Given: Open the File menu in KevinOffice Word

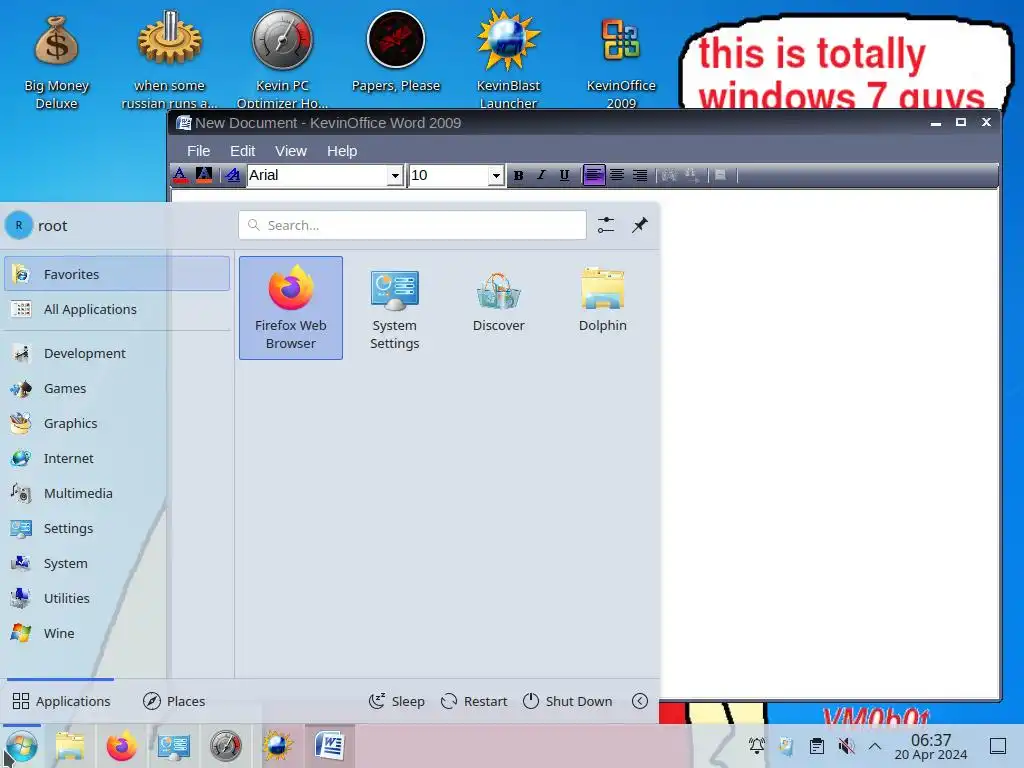Looking at the screenshot, I should [x=199, y=151].
